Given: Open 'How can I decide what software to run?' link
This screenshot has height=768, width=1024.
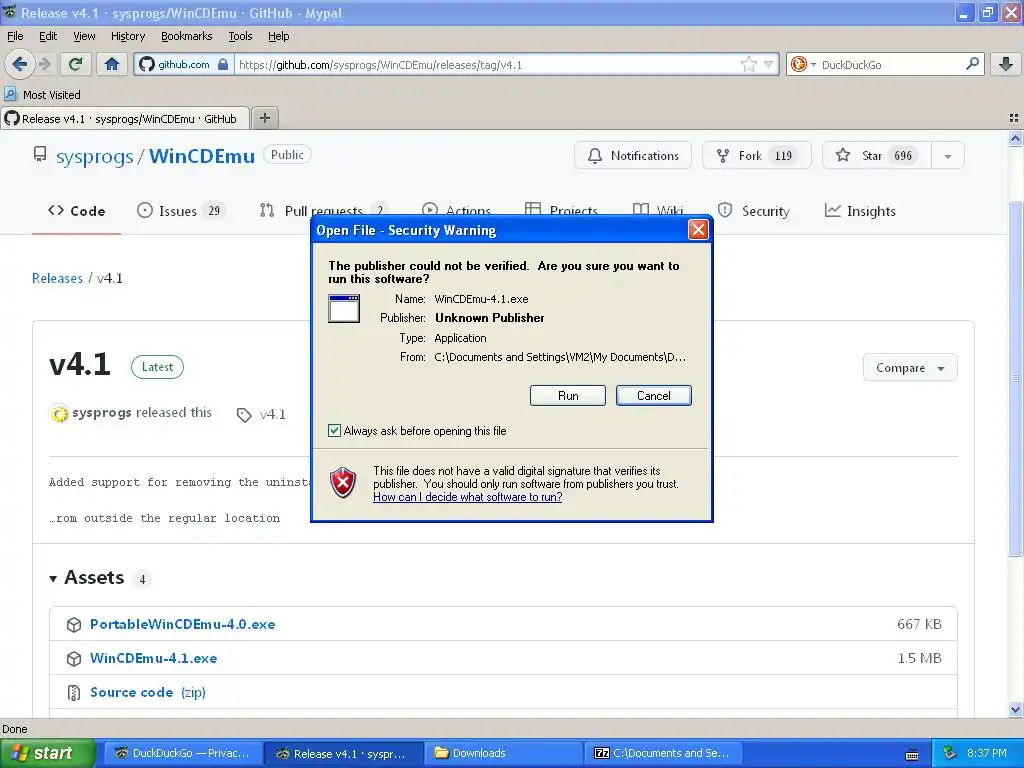Looking at the screenshot, I should [468, 497].
